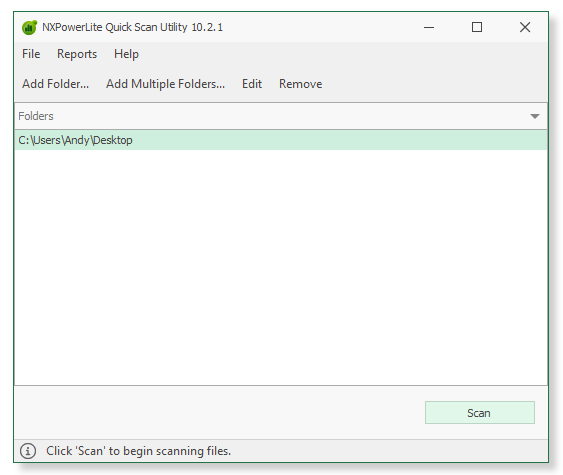563x475 pixels.
Task: Click Add Folder... in the toolbar
Action: point(55,84)
